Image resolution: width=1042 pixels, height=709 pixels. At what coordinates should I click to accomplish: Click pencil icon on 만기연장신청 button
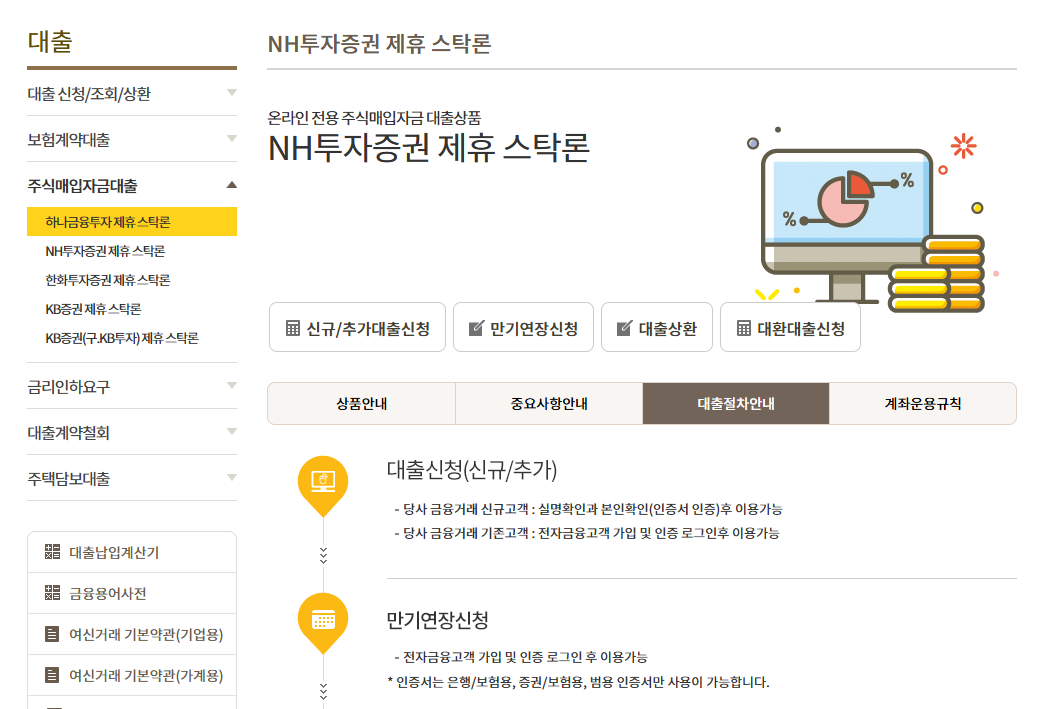(x=476, y=328)
